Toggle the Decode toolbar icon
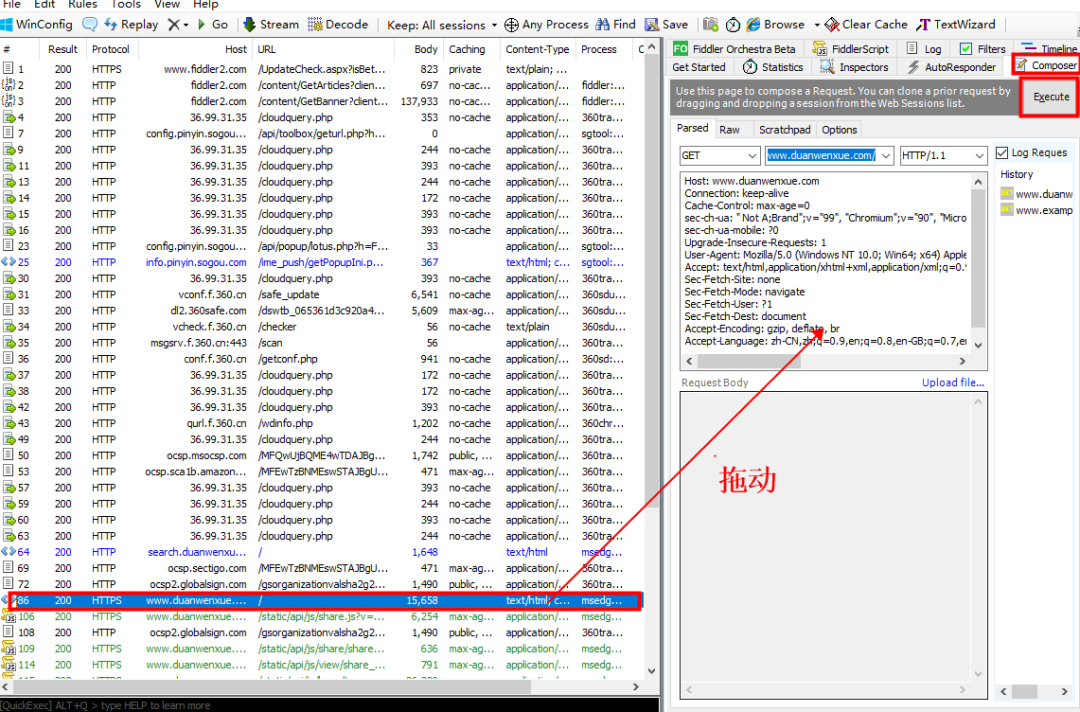The image size is (1080, 712). [x=315, y=24]
